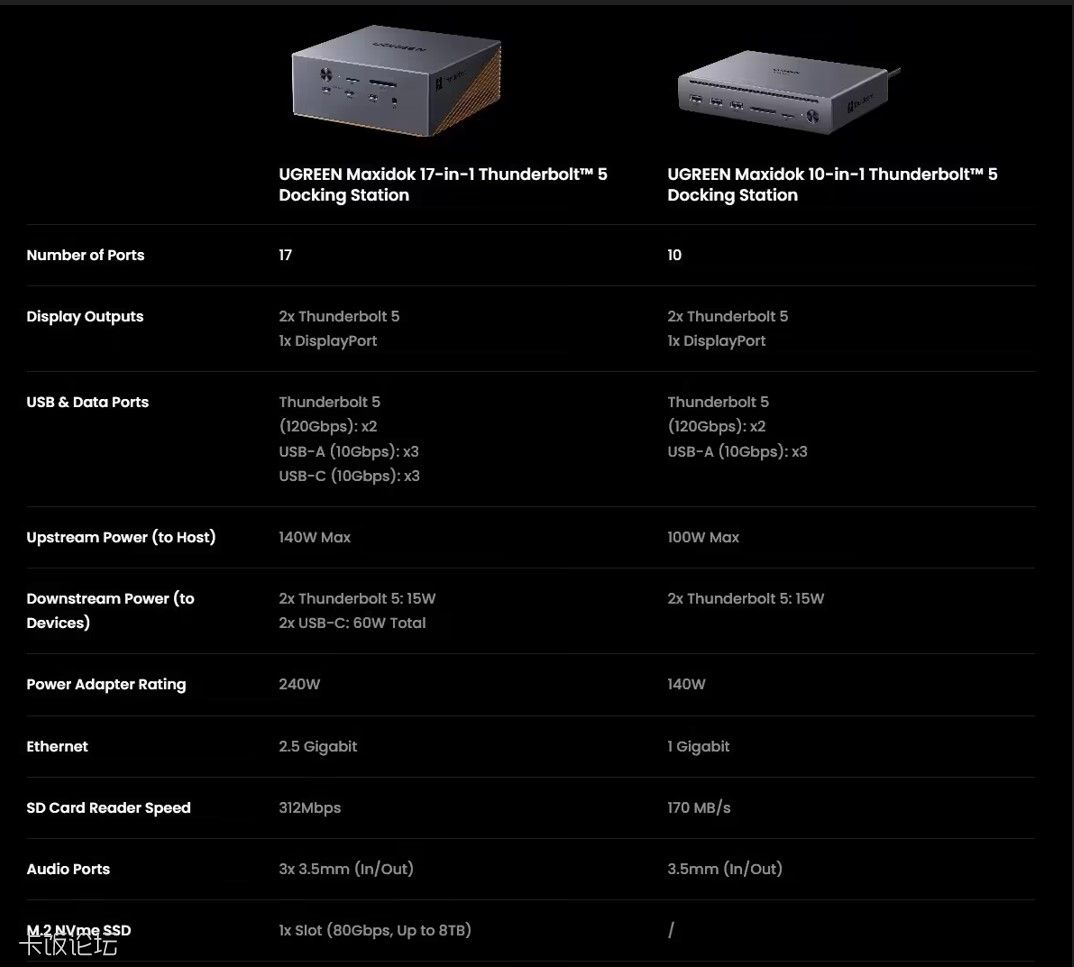Select the Display Outputs row label

85,317
